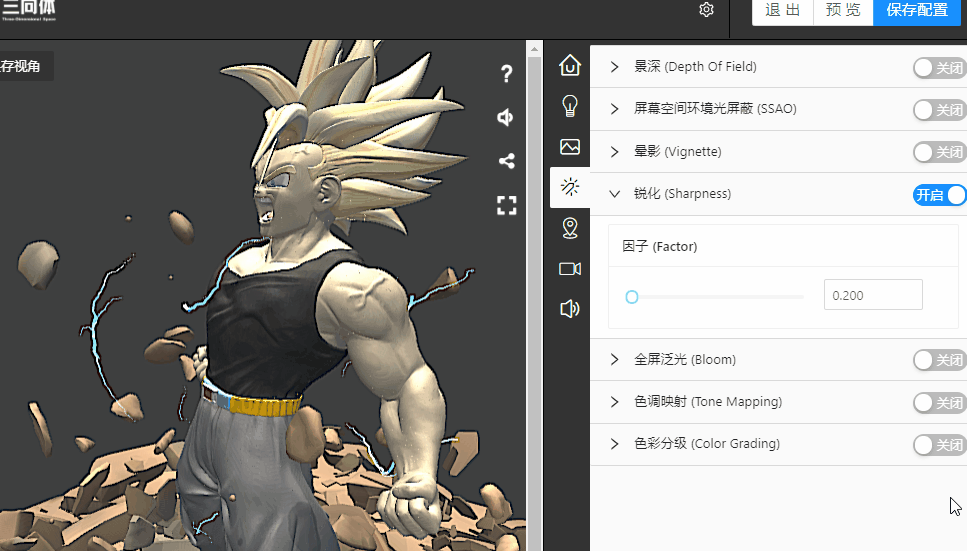Click the help question mark icon
967x551 pixels.
point(506,74)
